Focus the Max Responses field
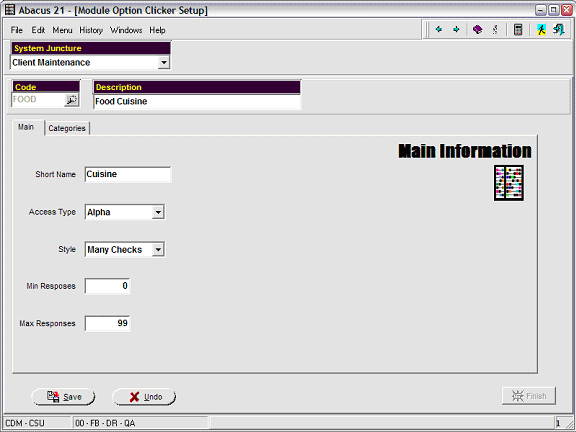This screenshot has width=576, height=432. click(x=107, y=323)
